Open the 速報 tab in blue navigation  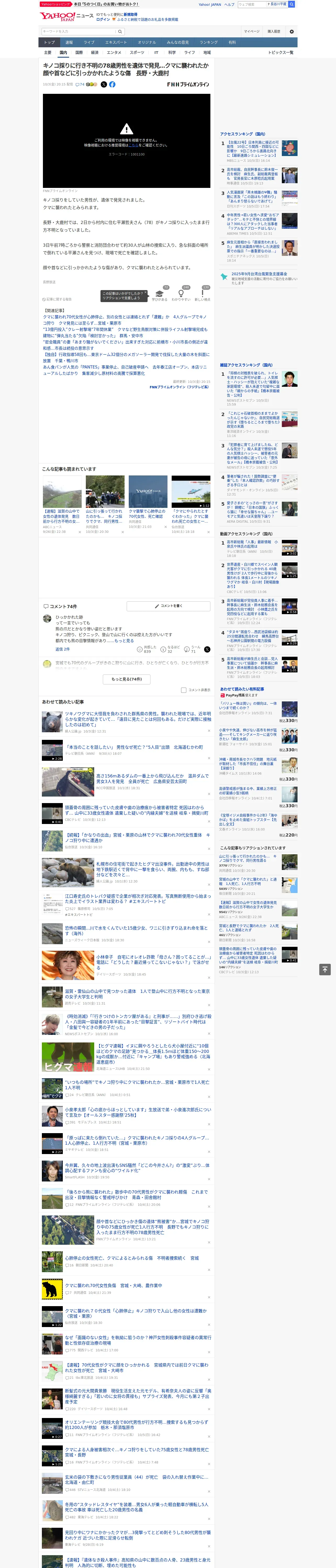(x=69, y=43)
